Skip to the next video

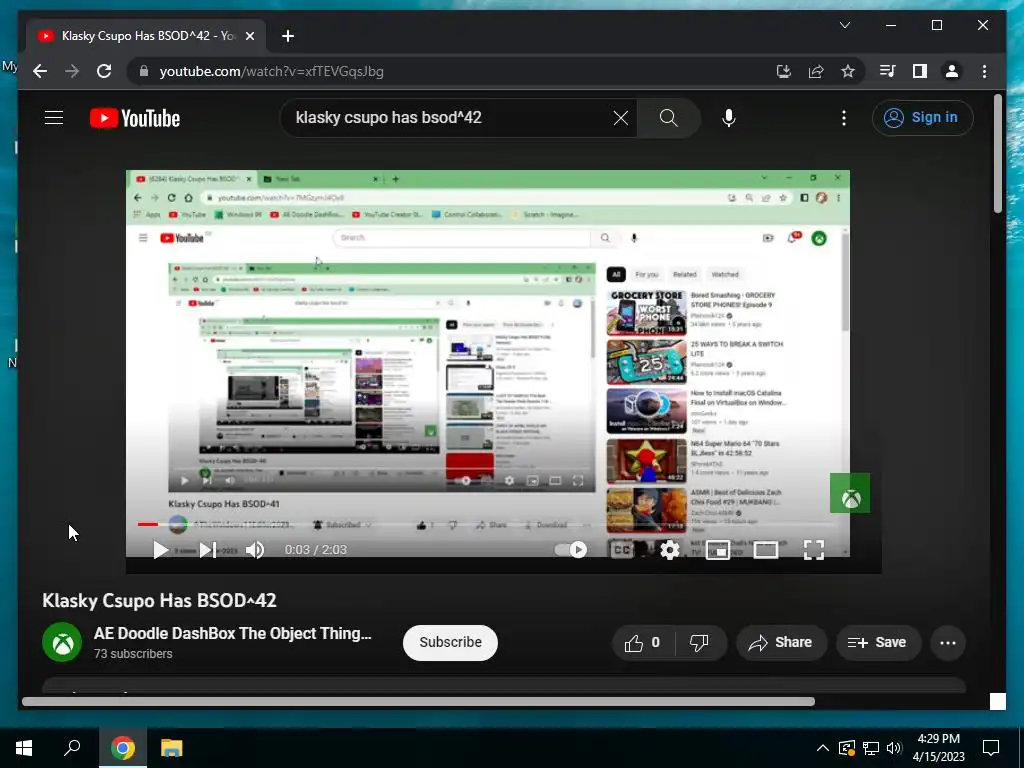click(208, 550)
